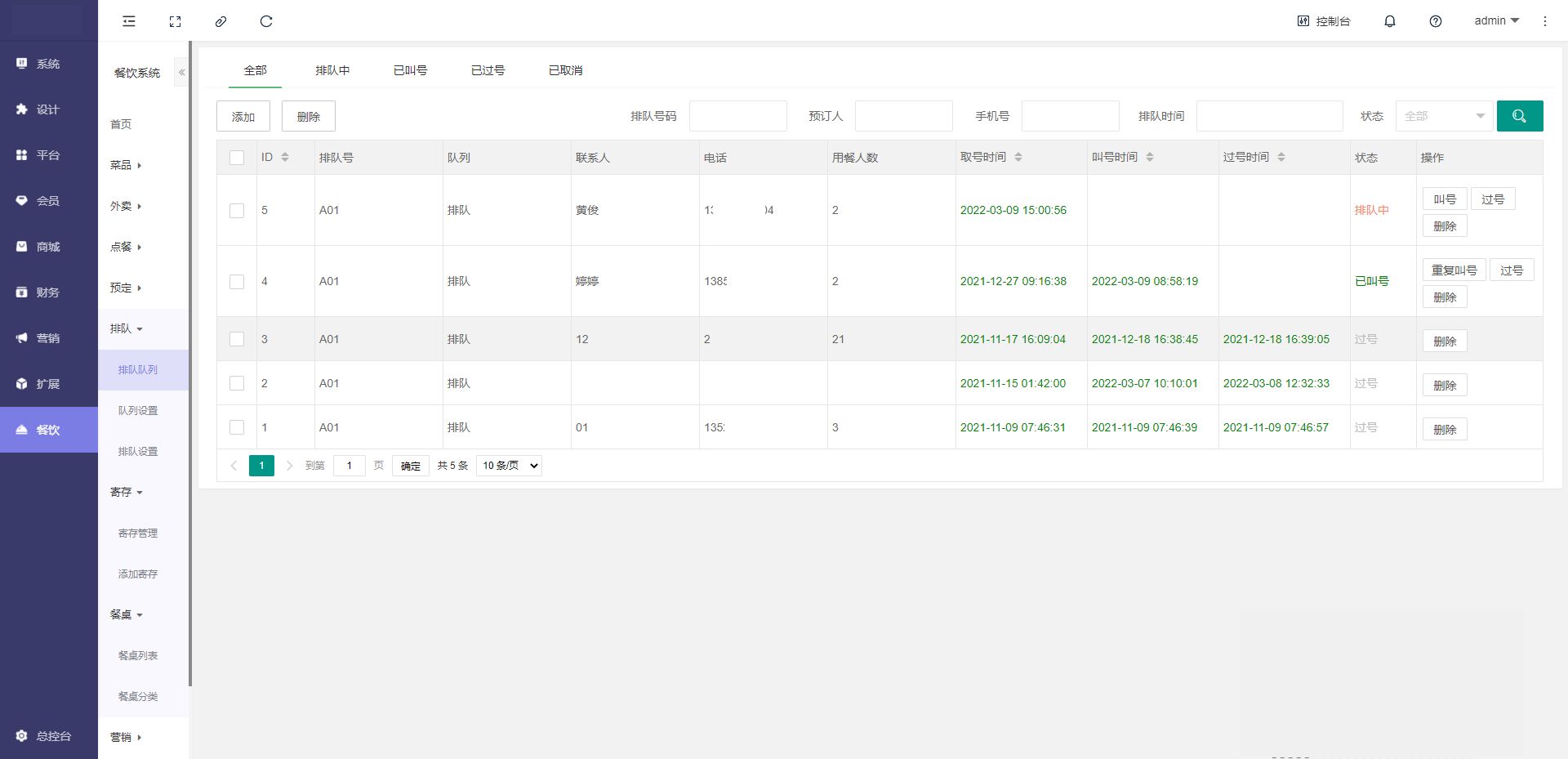Check the select-all checkbox in table header
1568x759 pixels.
click(x=237, y=158)
